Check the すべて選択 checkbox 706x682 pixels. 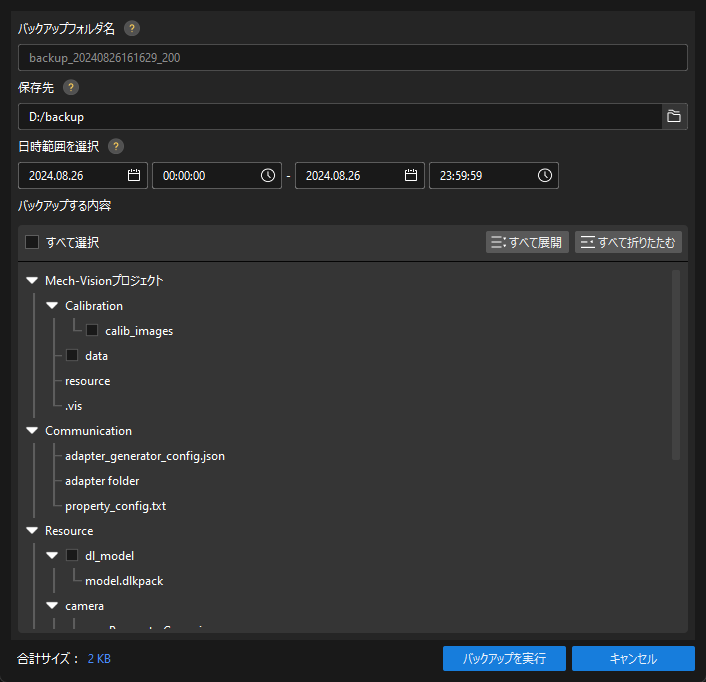coord(32,242)
